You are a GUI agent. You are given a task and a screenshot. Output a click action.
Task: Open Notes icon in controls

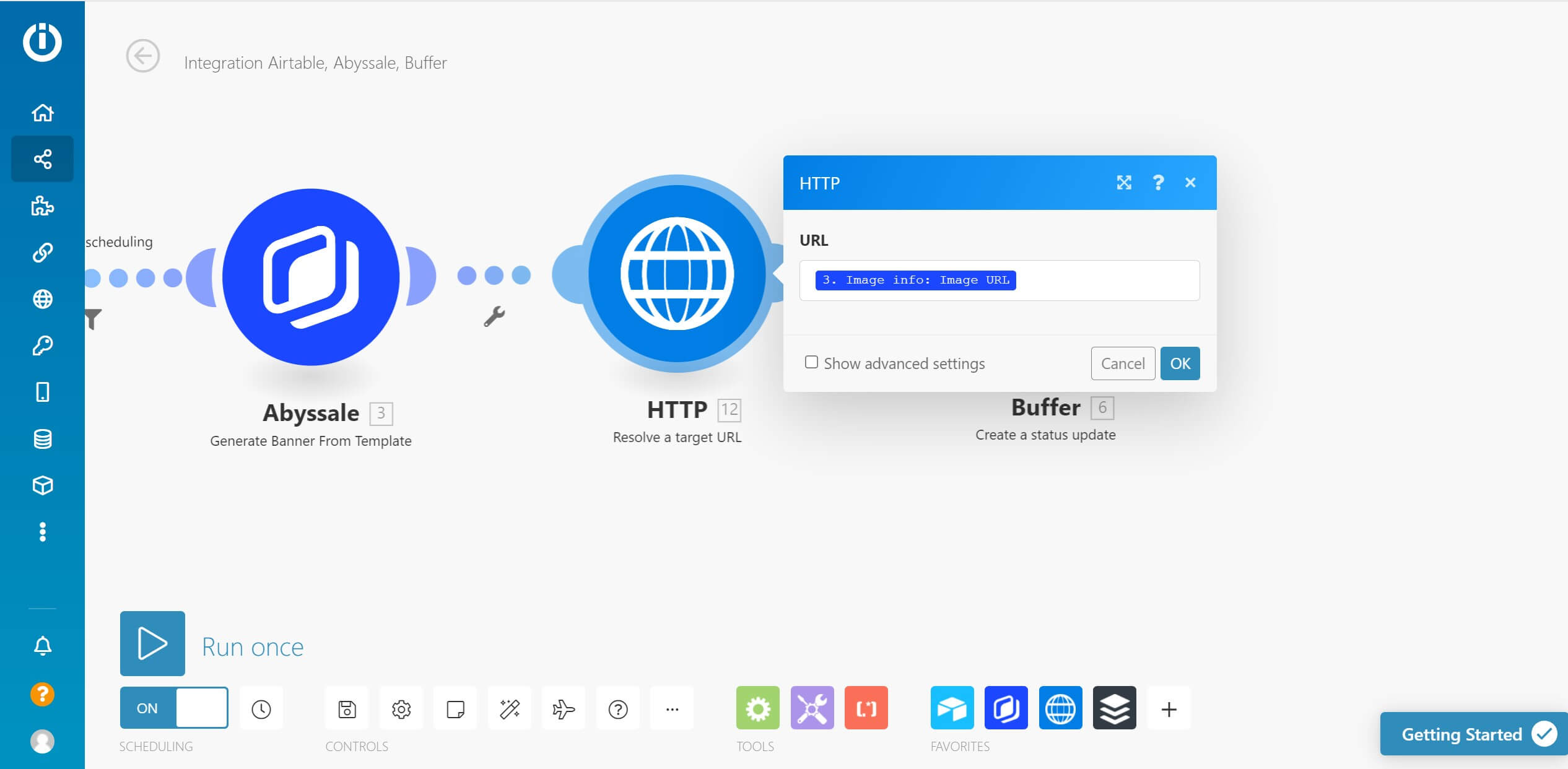pyautogui.click(x=455, y=708)
